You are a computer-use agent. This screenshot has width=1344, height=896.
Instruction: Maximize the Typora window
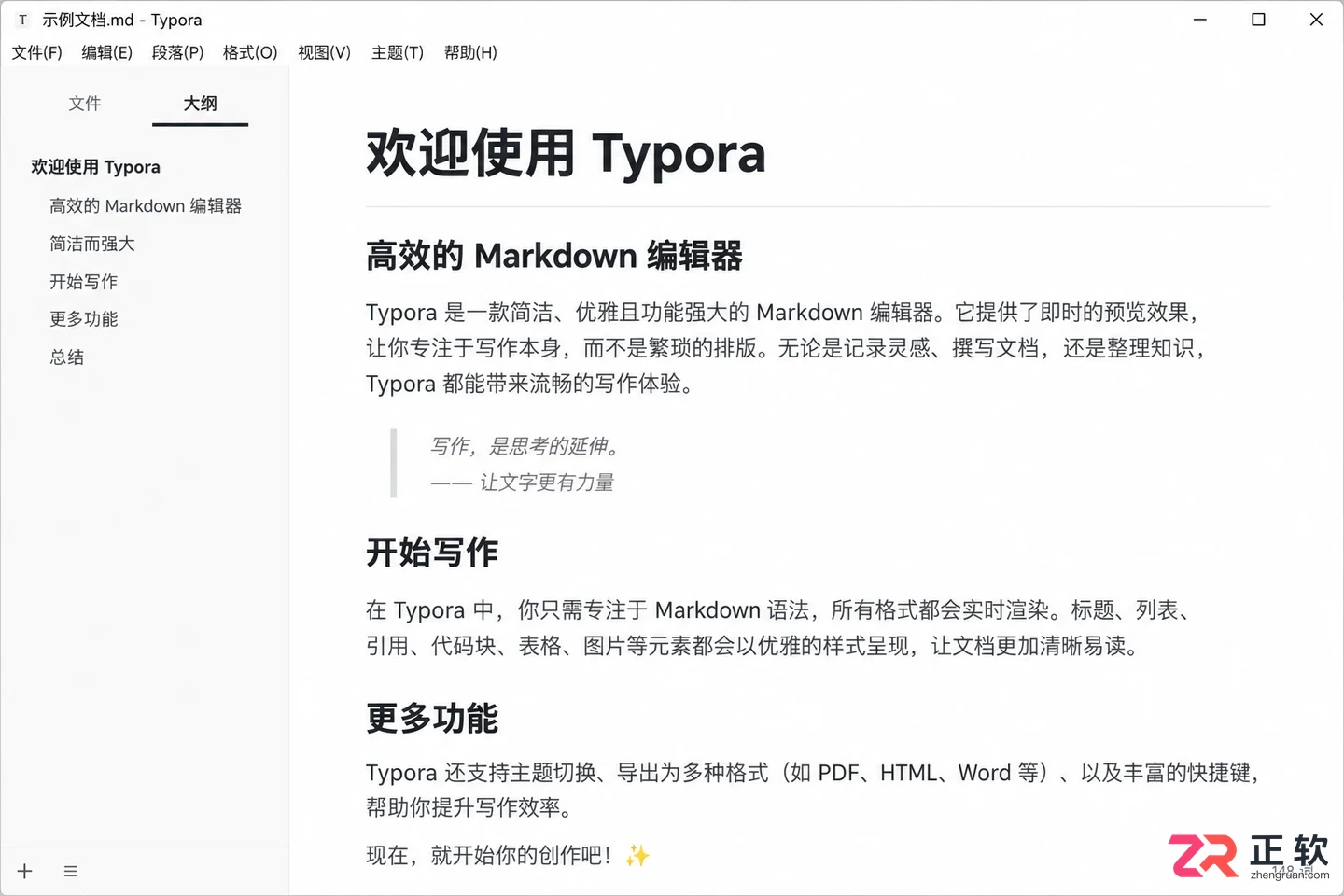[1258, 20]
